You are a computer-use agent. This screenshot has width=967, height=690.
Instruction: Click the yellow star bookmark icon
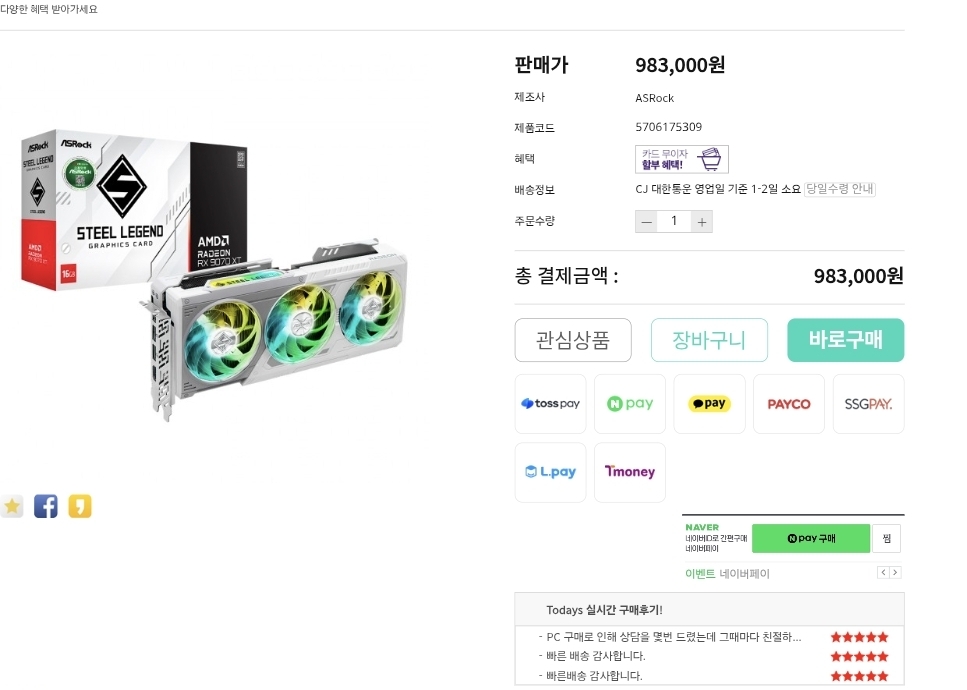tap(12, 506)
